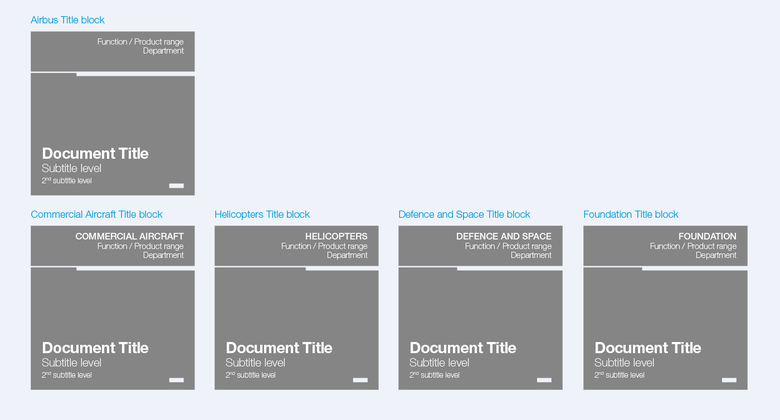Image resolution: width=780 pixels, height=420 pixels.
Task: Click 'Document Title' in Commercial Aircraft block
Action: [x=95, y=348]
